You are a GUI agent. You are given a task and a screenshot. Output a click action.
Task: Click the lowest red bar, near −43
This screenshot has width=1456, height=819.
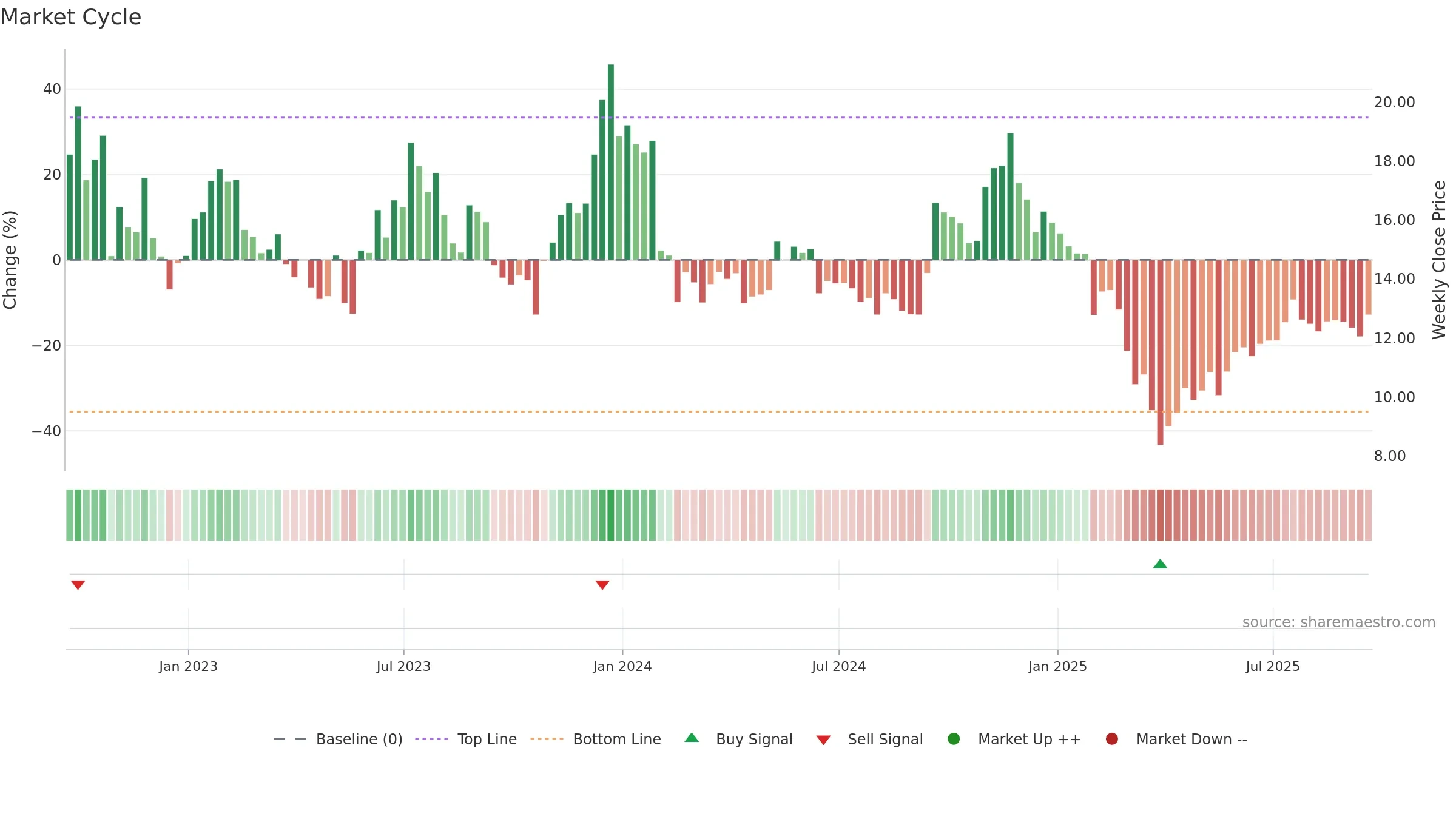[1160, 352]
